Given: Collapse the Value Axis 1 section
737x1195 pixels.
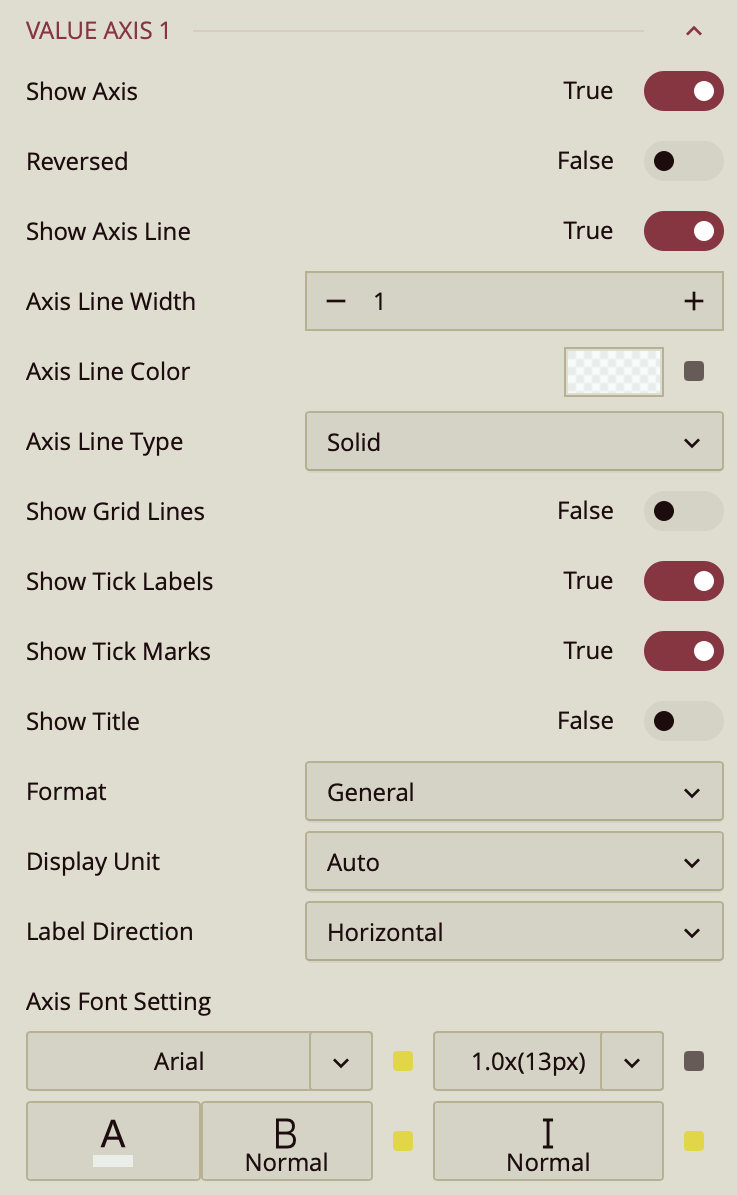Looking at the screenshot, I should point(694,31).
